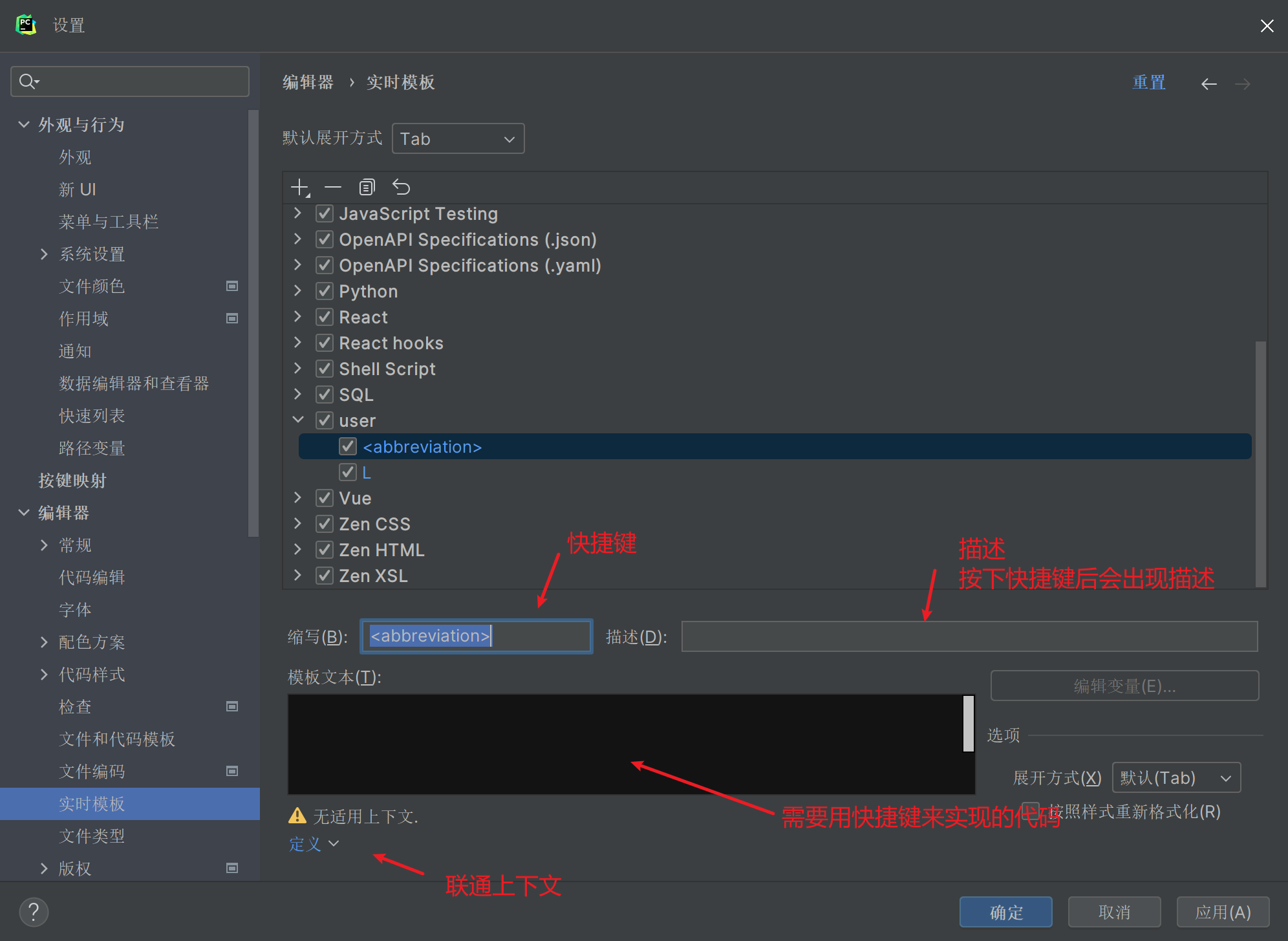1288x941 pixels.
Task: Click the 确定 button
Action: (1006, 912)
